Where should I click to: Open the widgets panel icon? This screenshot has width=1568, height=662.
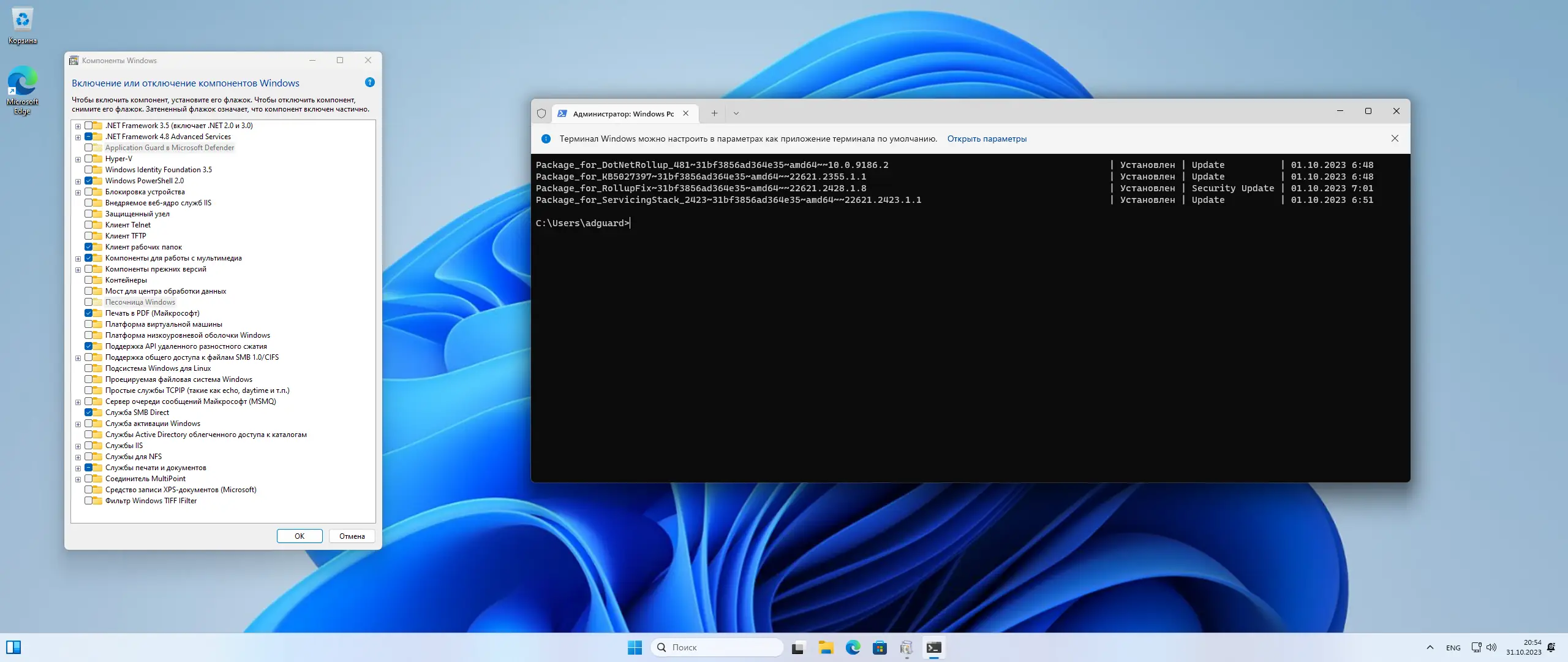tap(13, 647)
